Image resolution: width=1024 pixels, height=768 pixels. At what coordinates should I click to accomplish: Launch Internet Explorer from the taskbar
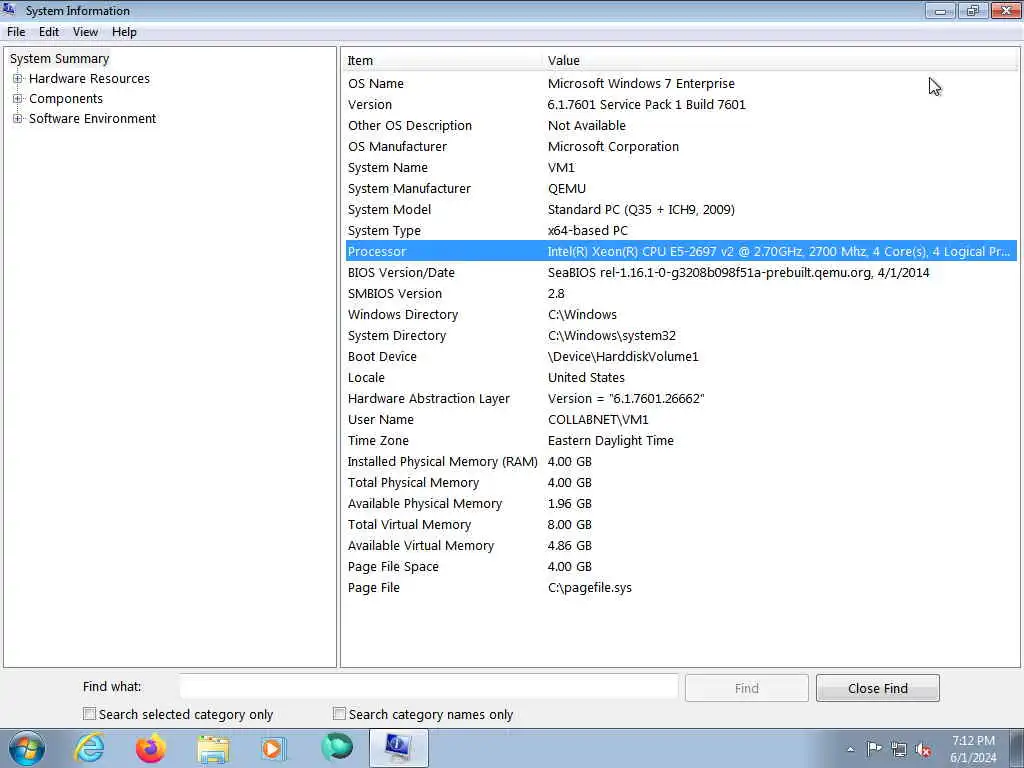pos(89,748)
